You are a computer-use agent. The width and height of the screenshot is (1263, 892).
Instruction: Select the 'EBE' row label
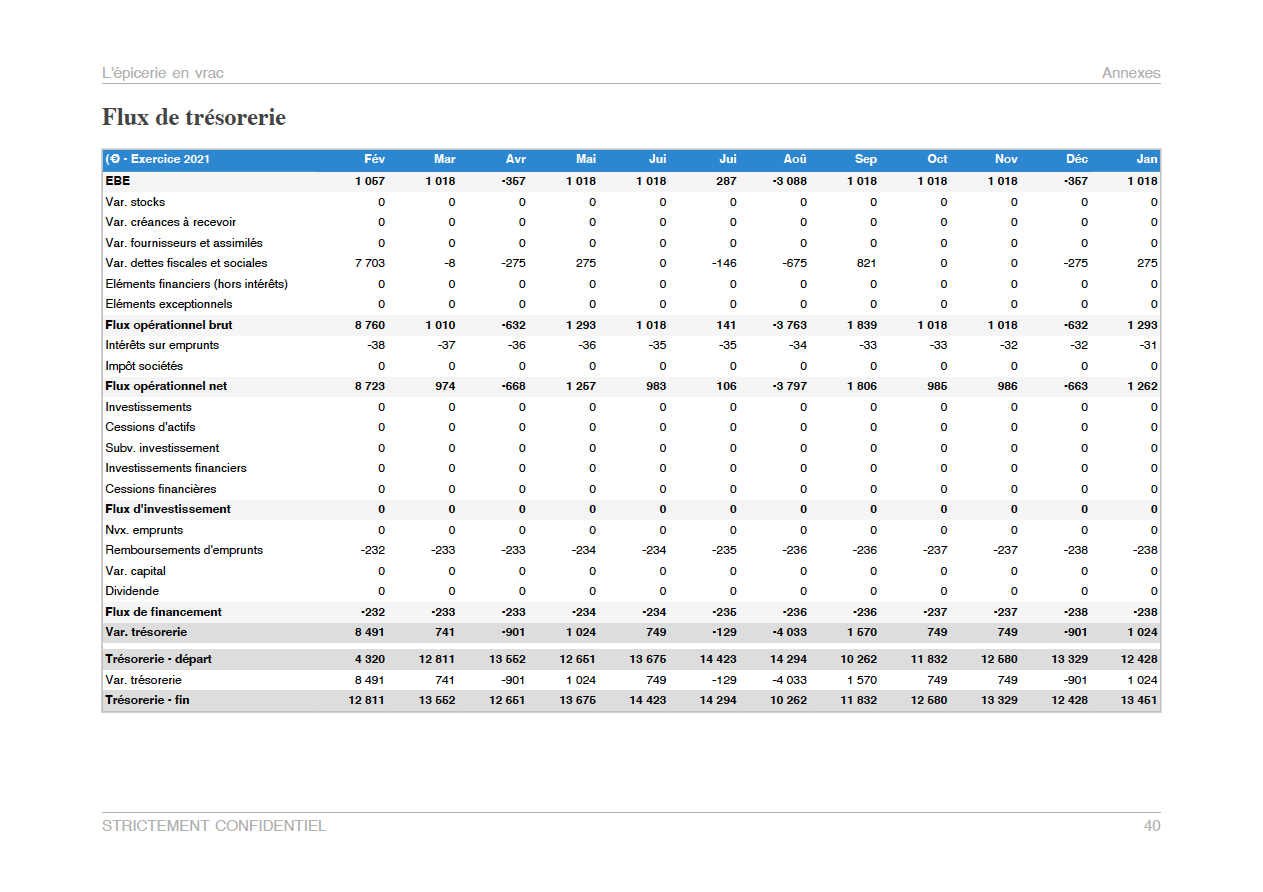117,181
